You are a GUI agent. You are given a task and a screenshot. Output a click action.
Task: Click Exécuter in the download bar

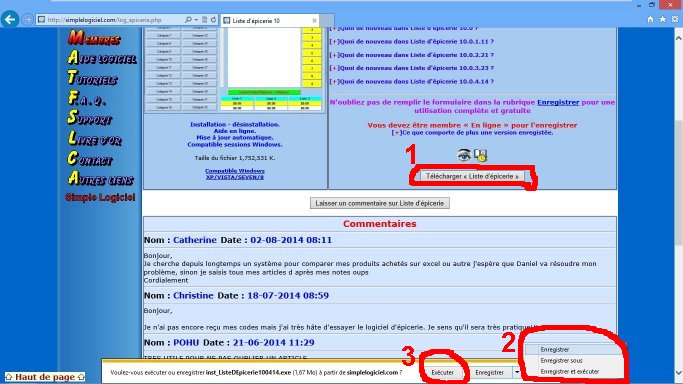pyautogui.click(x=442, y=373)
